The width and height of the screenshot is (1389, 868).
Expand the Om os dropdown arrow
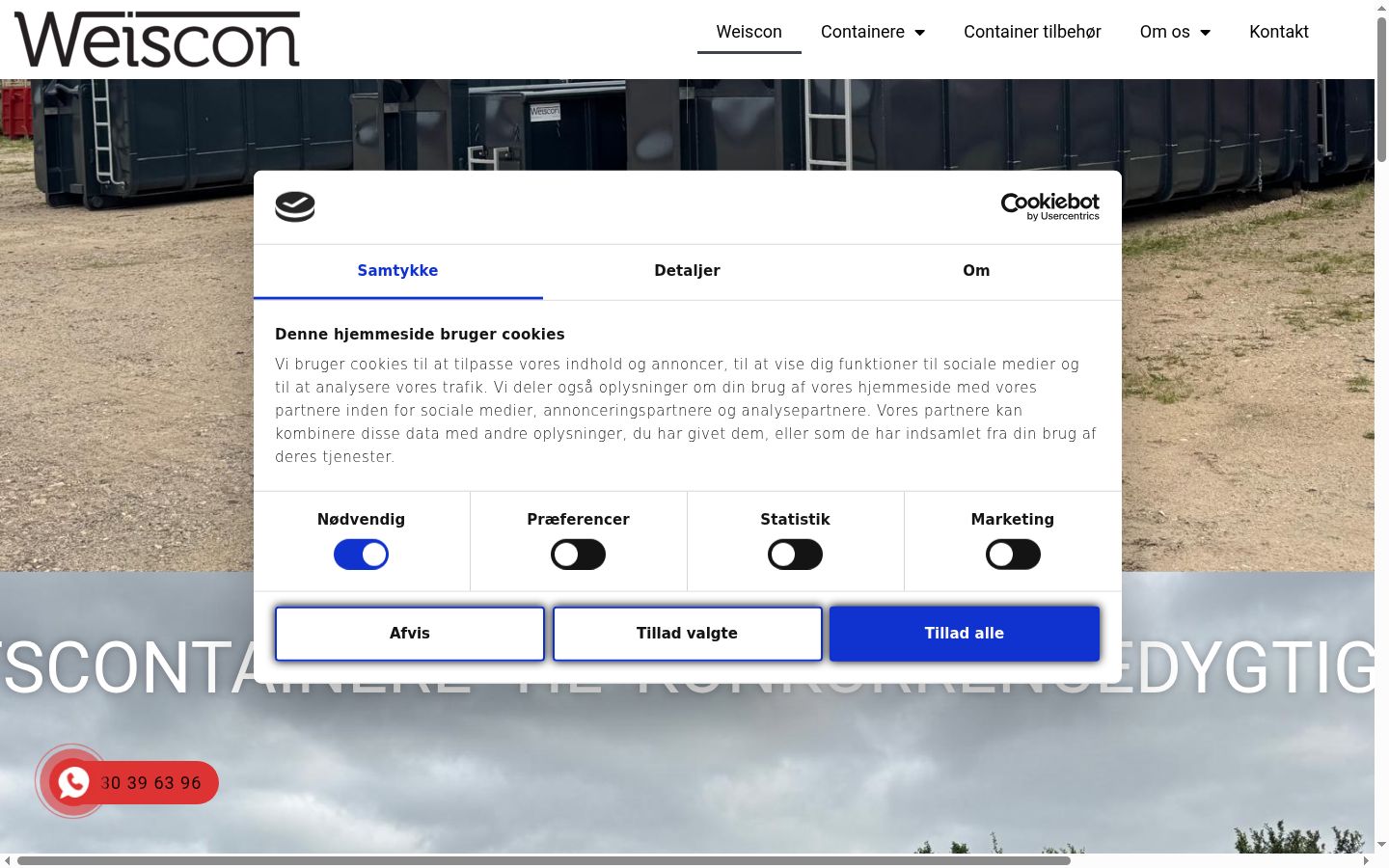click(x=1205, y=33)
